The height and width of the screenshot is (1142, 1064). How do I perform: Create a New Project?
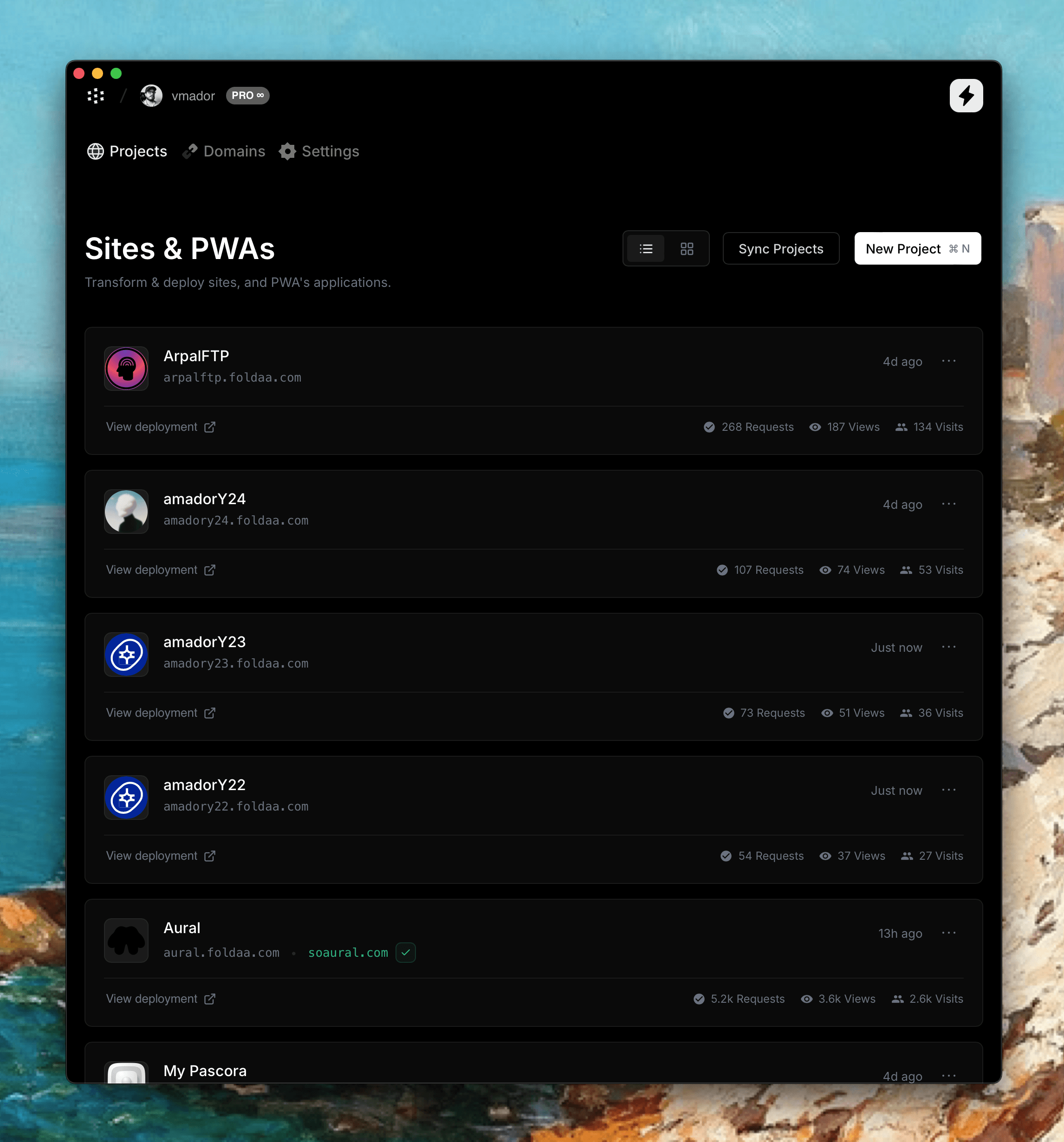coord(917,249)
